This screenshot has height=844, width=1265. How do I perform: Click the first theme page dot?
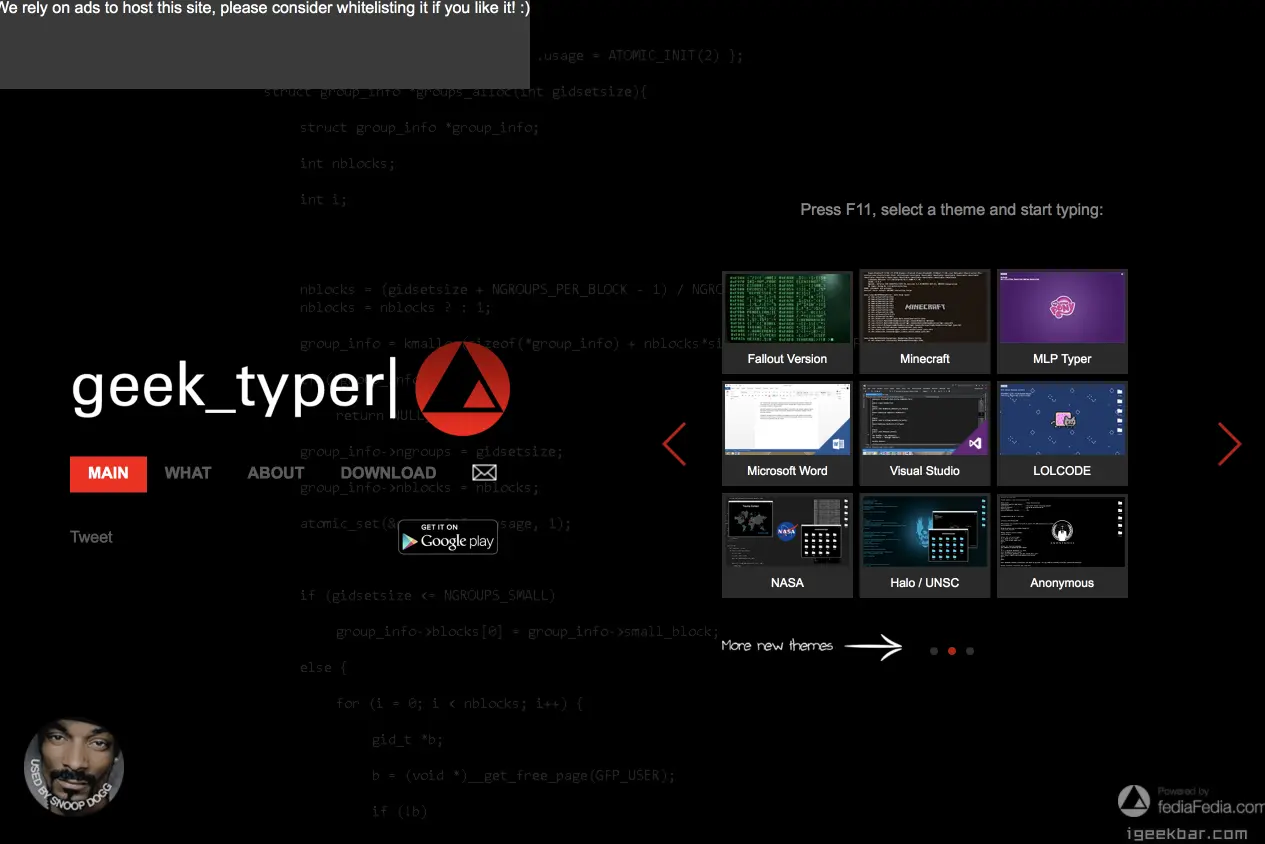point(934,651)
